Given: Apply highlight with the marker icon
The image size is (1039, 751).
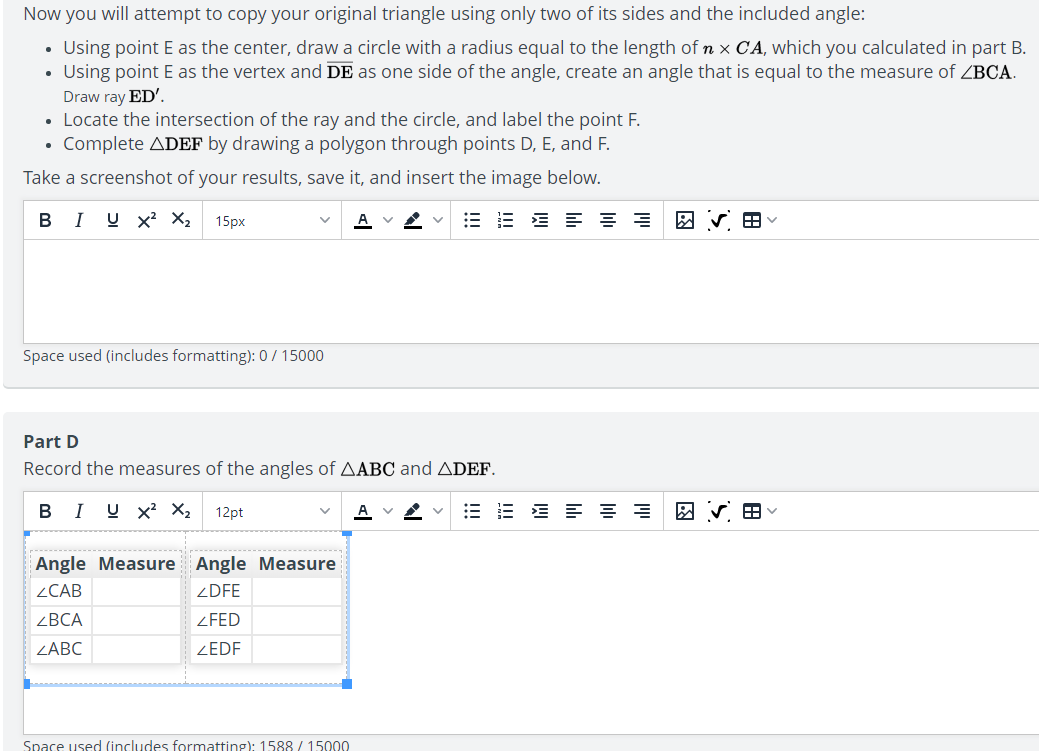Looking at the screenshot, I should point(412,220).
